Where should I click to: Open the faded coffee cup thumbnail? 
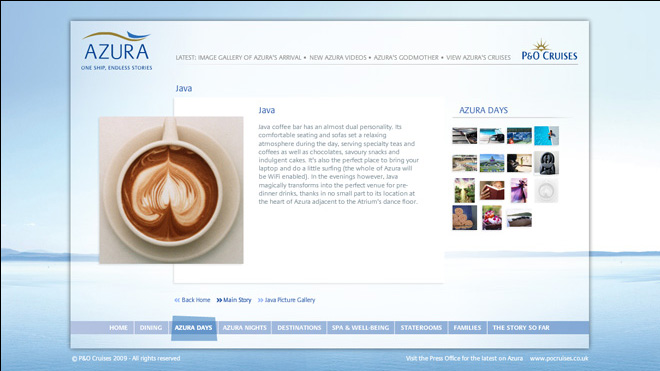coord(546,191)
